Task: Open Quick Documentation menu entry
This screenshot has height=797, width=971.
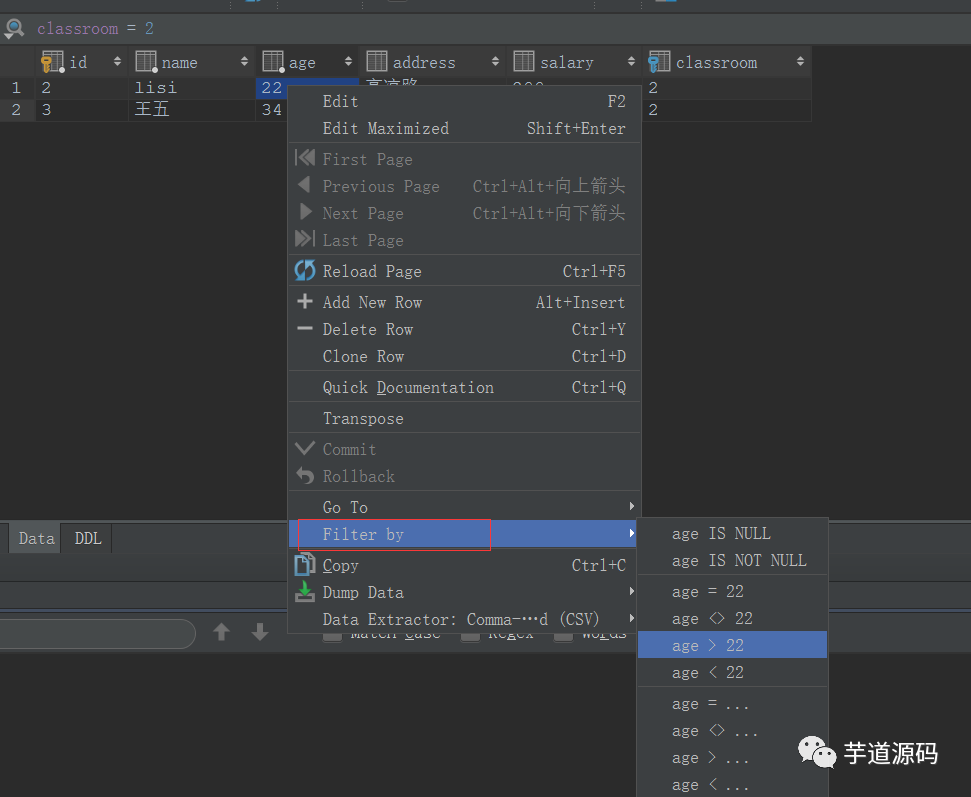Action: (464, 387)
